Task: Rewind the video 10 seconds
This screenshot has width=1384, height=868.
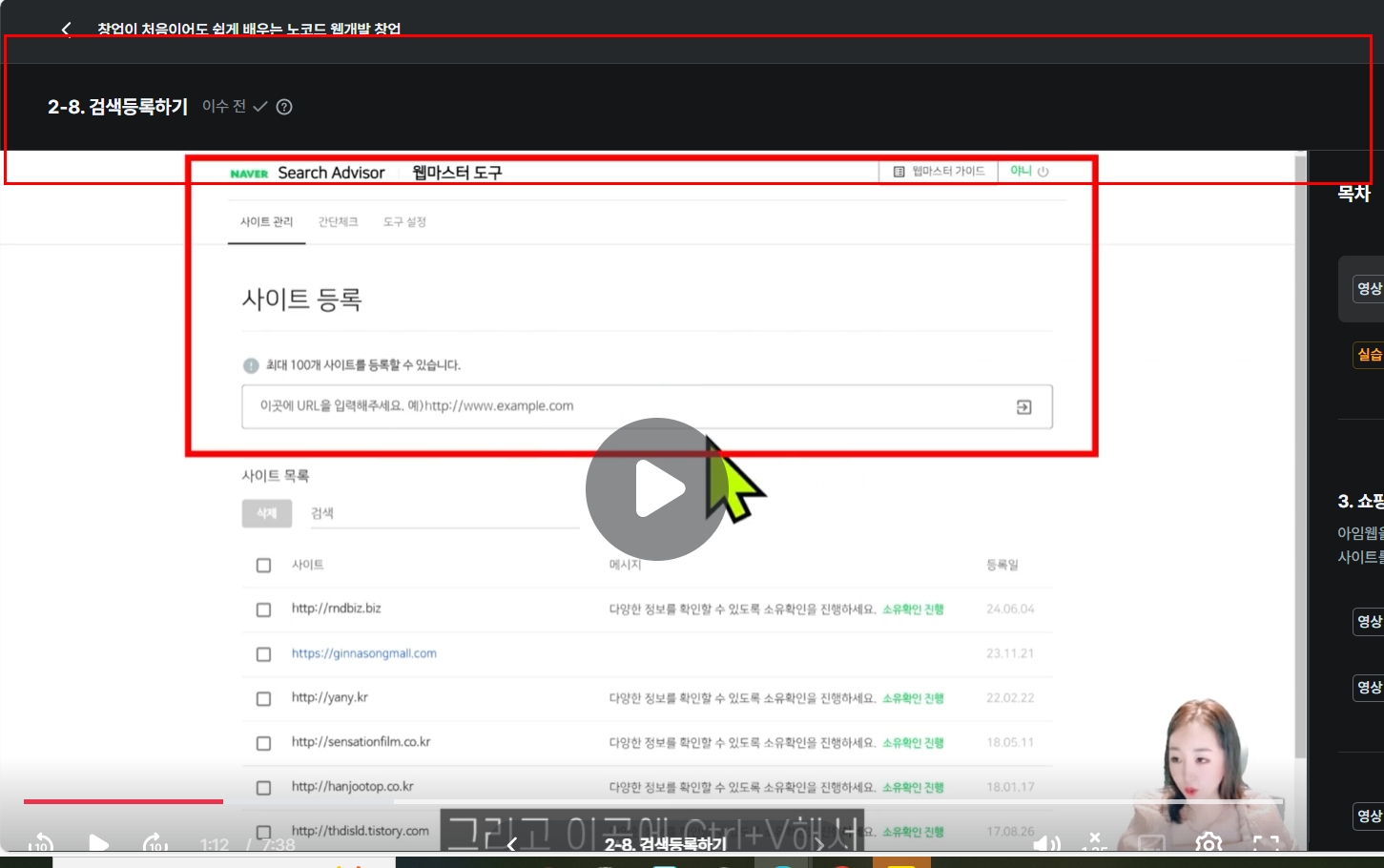Action: 41,844
